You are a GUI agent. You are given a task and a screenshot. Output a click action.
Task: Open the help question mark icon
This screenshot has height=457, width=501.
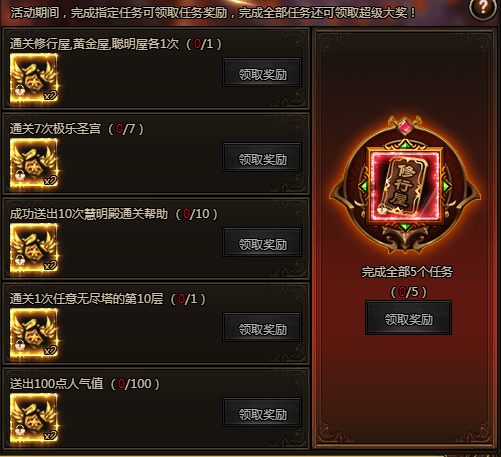tap(482, 8)
